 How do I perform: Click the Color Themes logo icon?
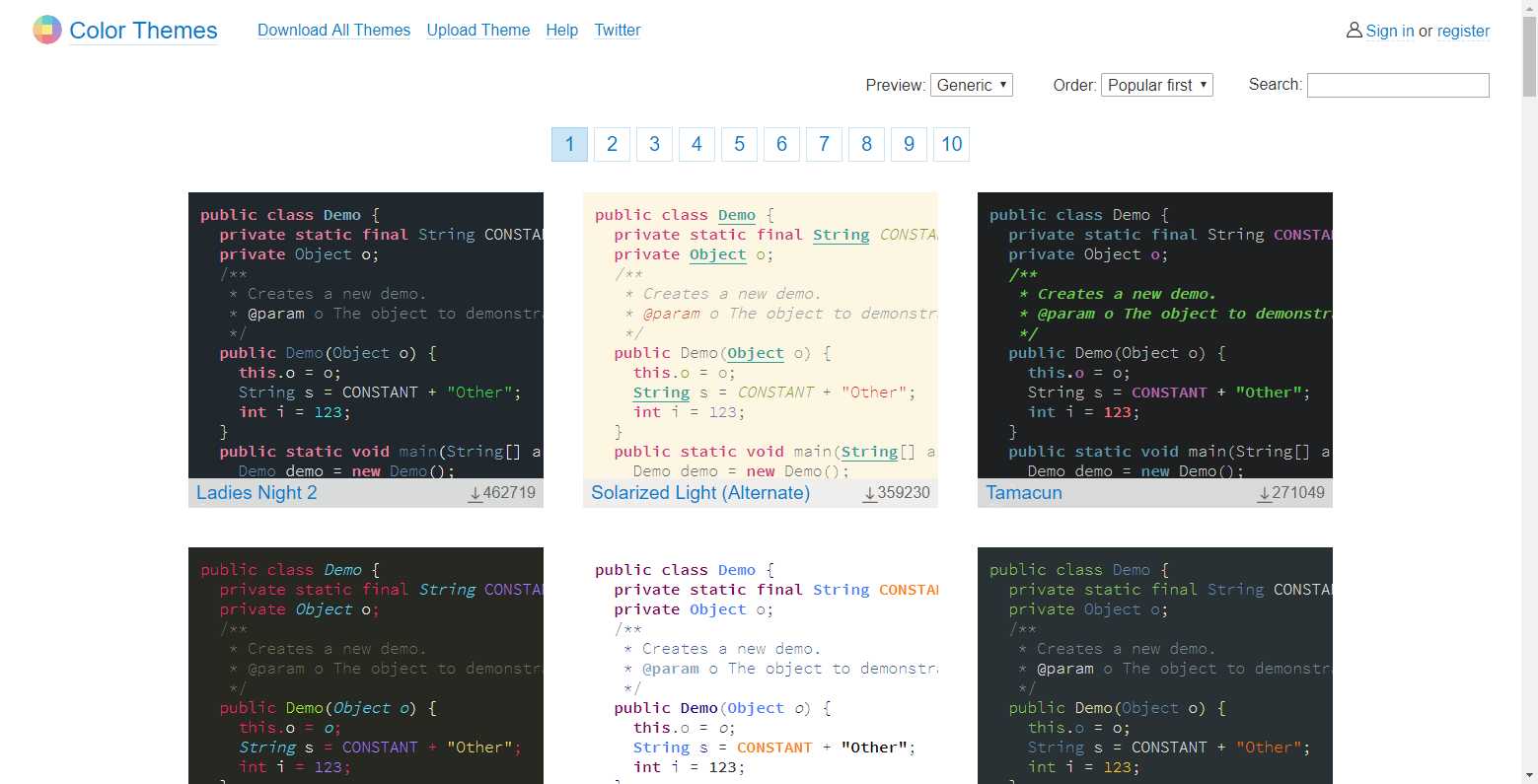tap(47, 31)
